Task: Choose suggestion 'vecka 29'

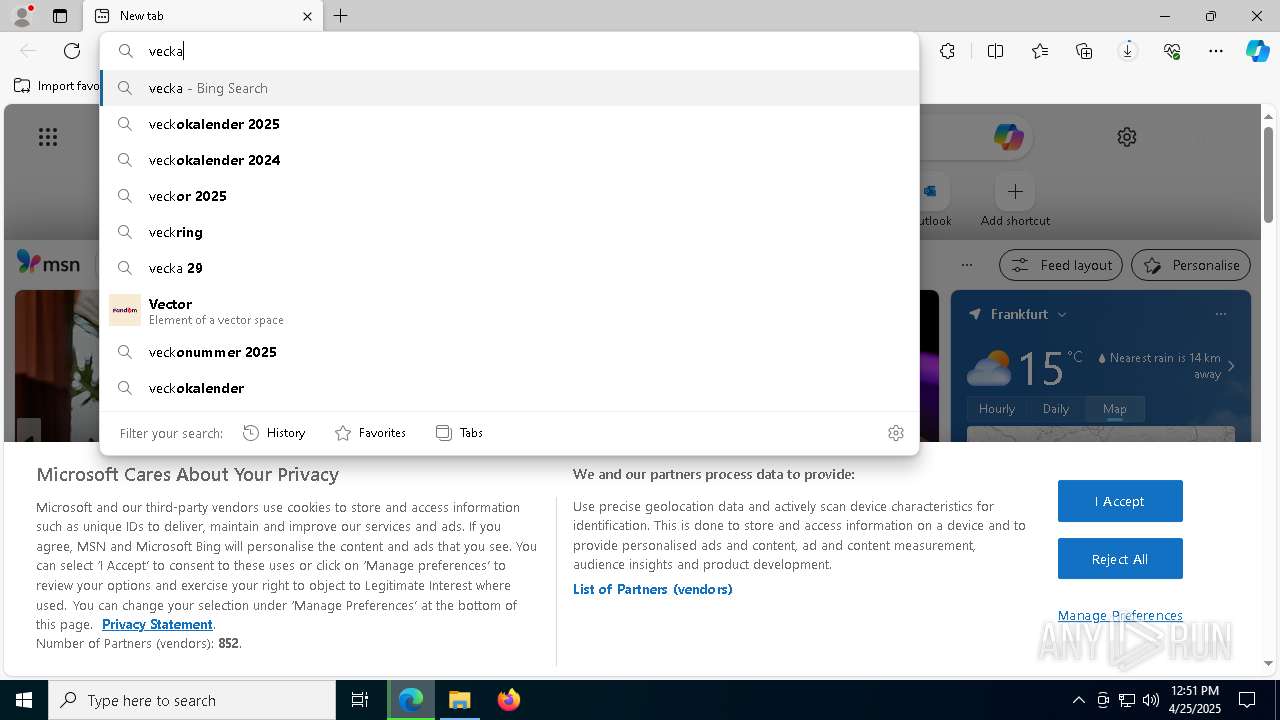Action: 509,268
